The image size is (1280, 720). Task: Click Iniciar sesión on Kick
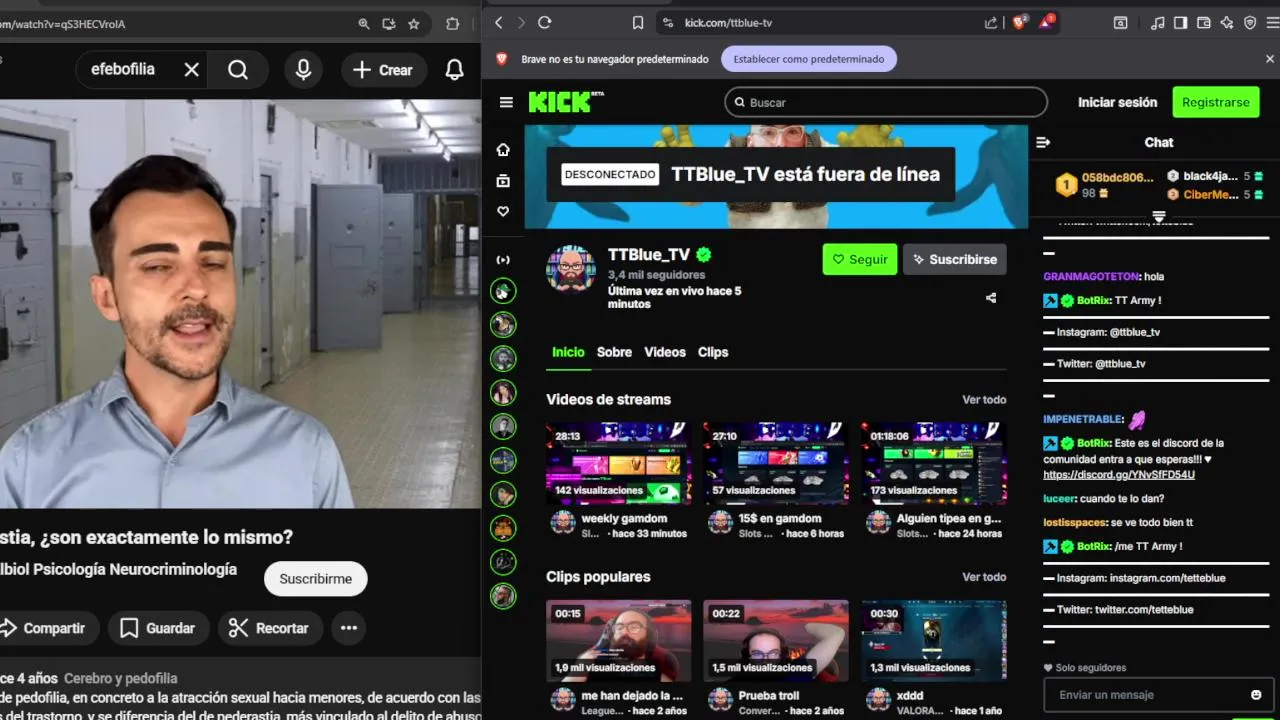pyautogui.click(x=1117, y=102)
